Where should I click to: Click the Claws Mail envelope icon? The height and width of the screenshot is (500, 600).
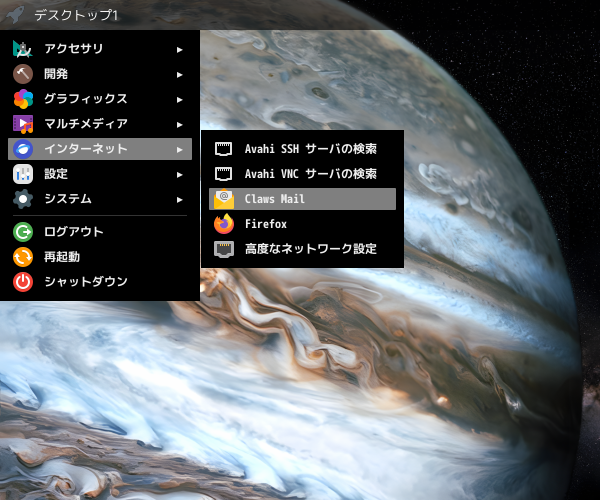coord(224,199)
